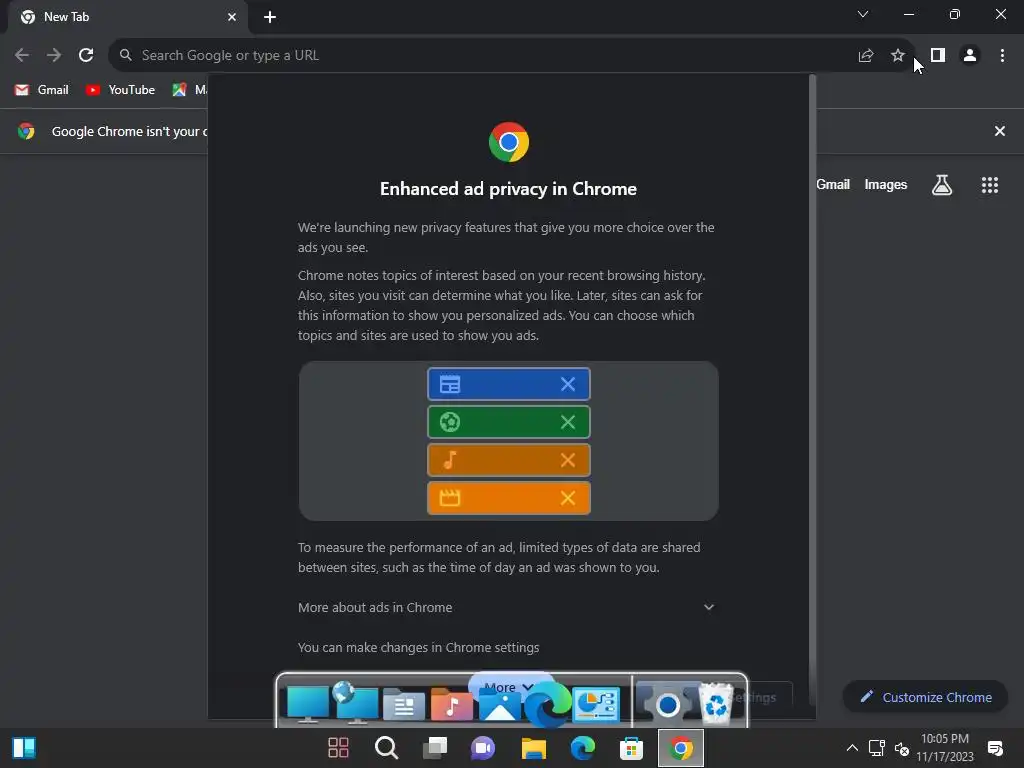Viewport: 1024px width, 768px height.
Task: Remove the music note topic card
Action: click(568, 460)
